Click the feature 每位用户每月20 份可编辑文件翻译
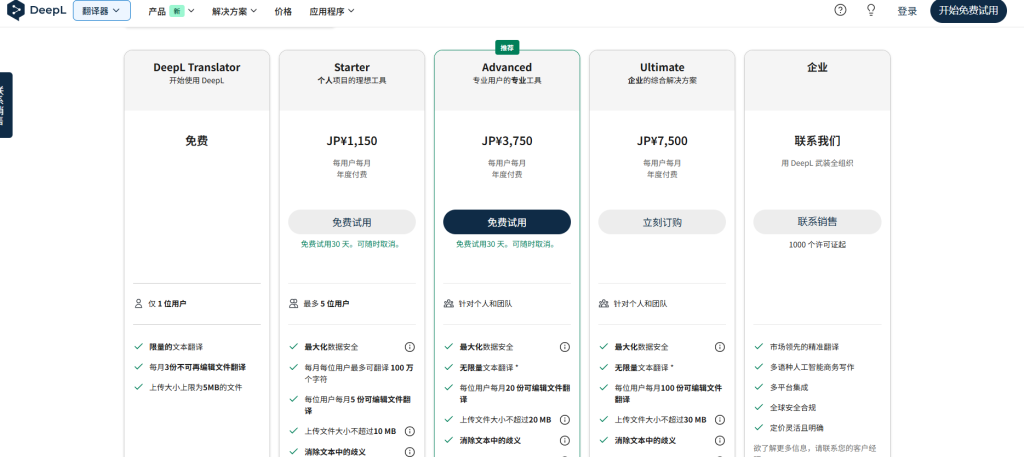The image size is (1024, 457). (515, 393)
